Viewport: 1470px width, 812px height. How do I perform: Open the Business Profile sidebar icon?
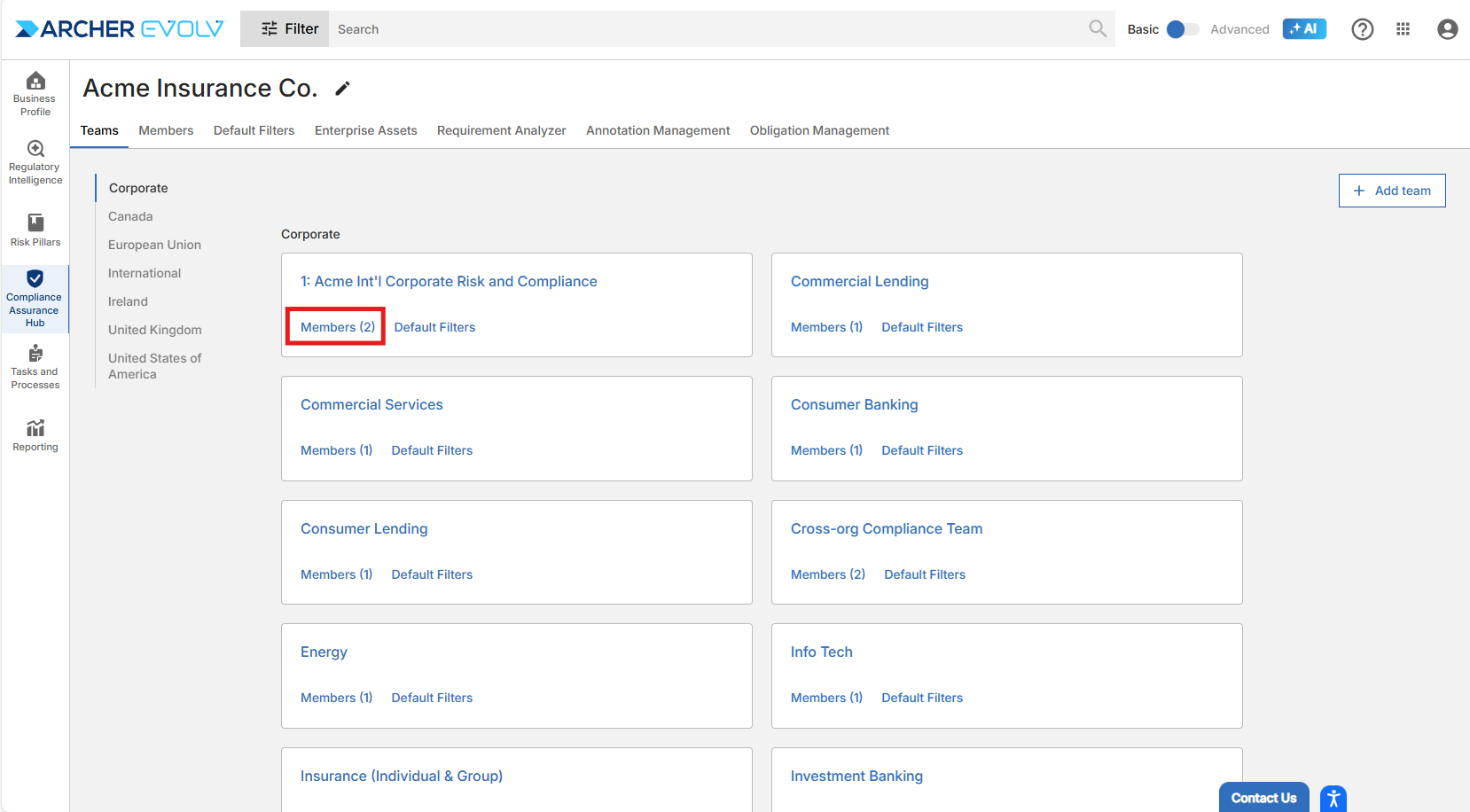pyautogui.click(x=35, y=93)
